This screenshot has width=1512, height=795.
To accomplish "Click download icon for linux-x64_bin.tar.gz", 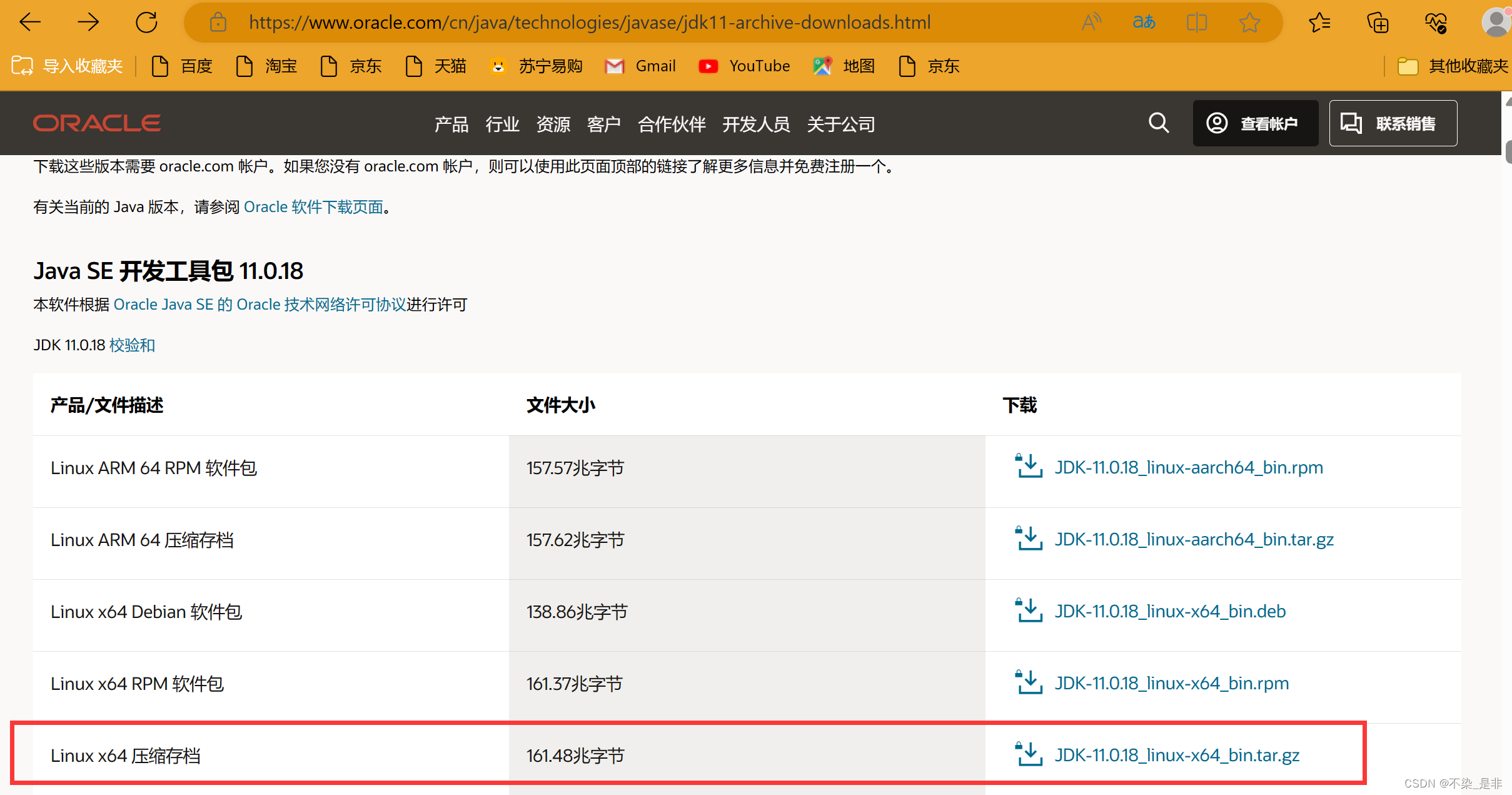I will (x=1028, y=754).
